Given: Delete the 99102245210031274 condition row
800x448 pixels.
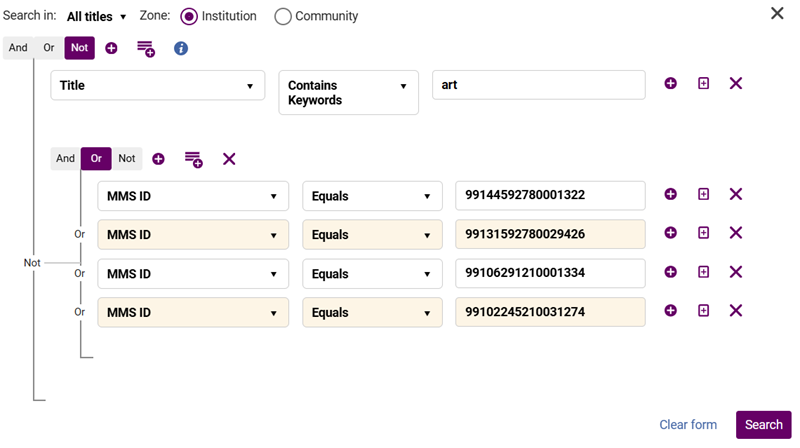Looking at the screenshot, I should tap(736, 310).
